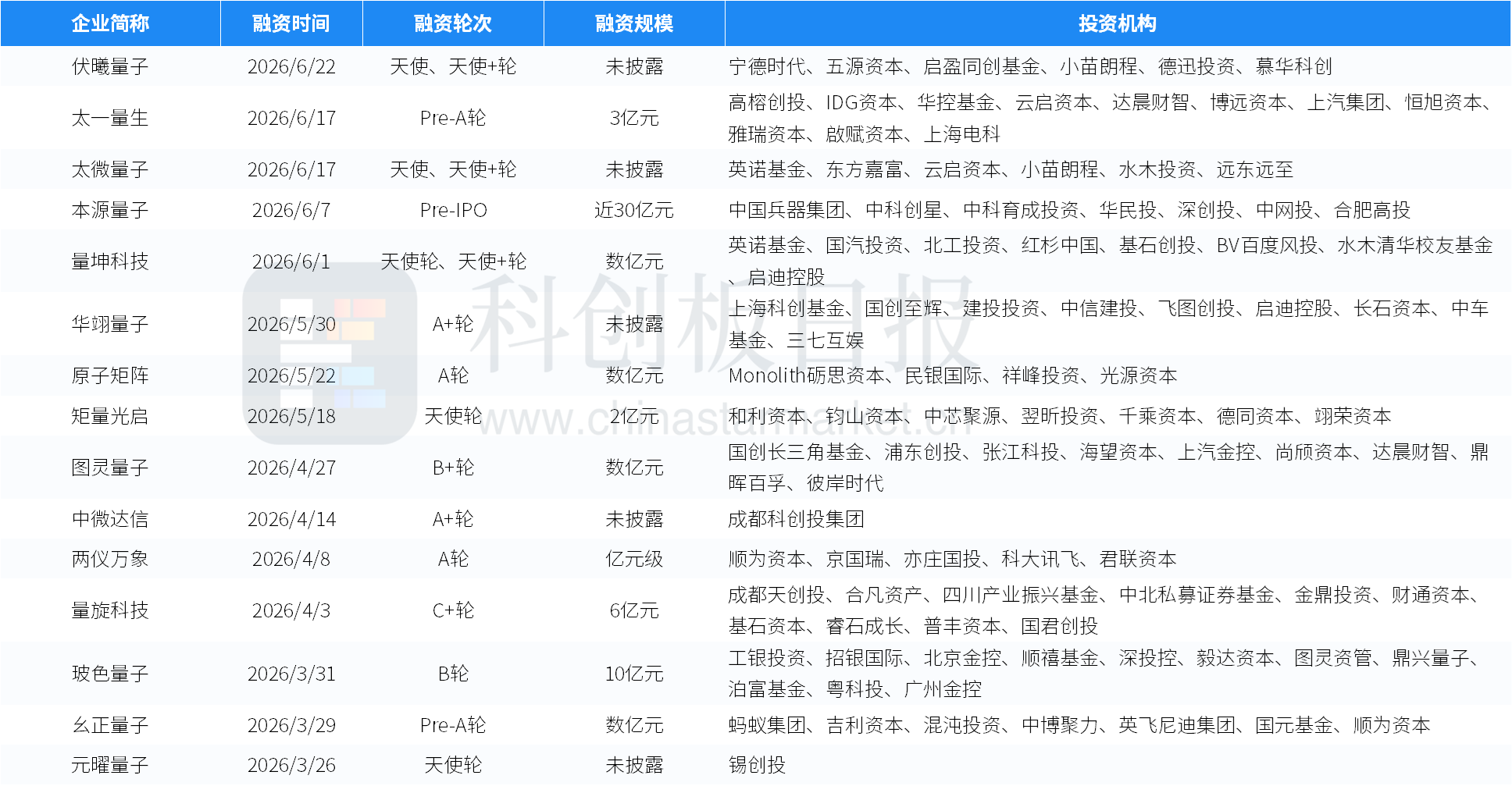Select the 幺正量子 company cell
Screen dimensions: 1512x786
[x=110, y=725]
